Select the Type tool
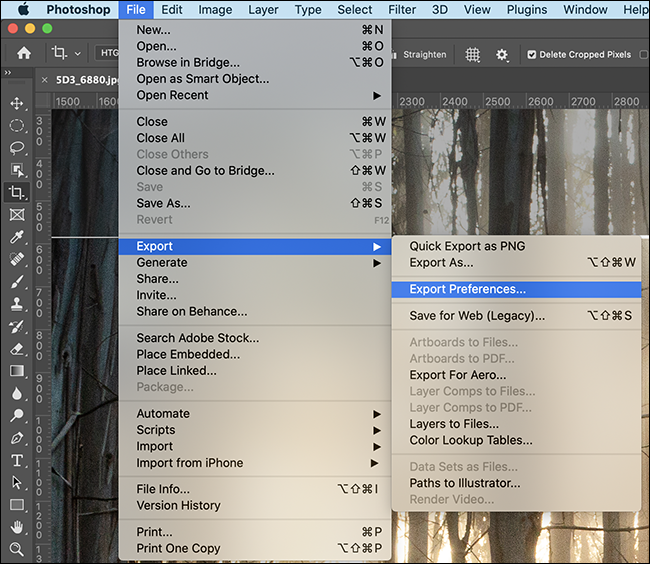The height and width of the screenshot is (564, 650). [x=17, y=460]
